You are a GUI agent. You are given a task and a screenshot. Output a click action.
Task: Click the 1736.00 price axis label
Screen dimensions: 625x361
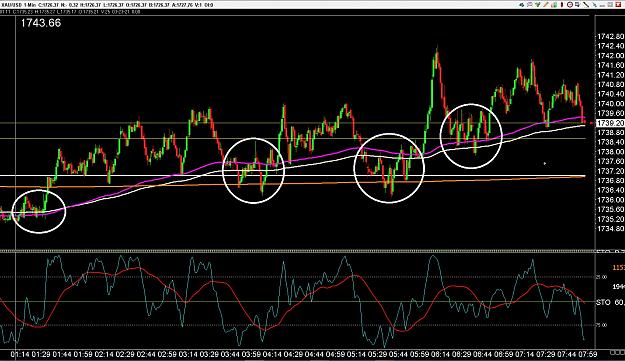[610, 200]
